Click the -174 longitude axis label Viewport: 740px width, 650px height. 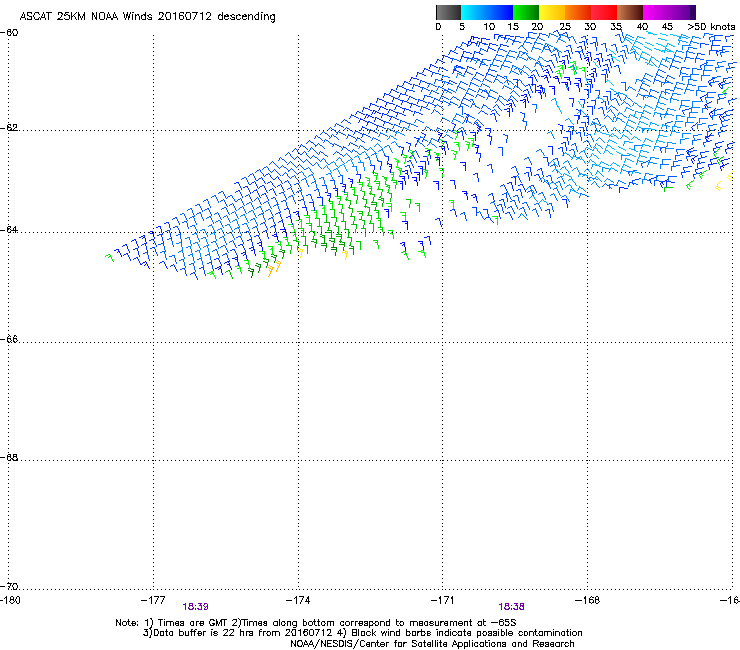(x=298, y=600)
